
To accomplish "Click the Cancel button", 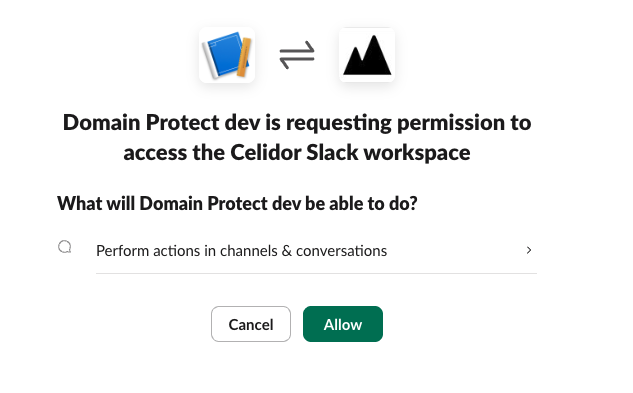I will point(251,324).
